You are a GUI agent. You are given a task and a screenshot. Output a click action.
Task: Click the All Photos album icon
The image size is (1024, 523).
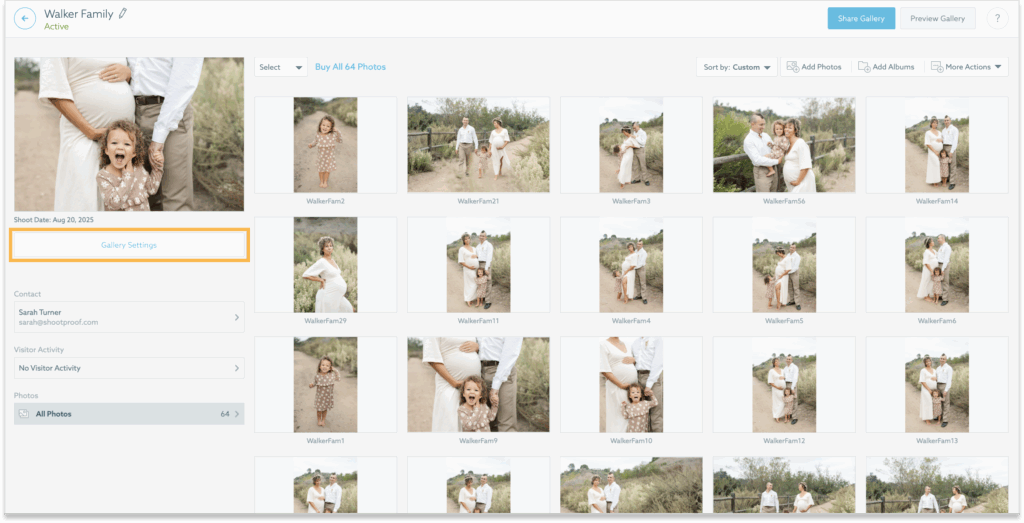(24, 414)
